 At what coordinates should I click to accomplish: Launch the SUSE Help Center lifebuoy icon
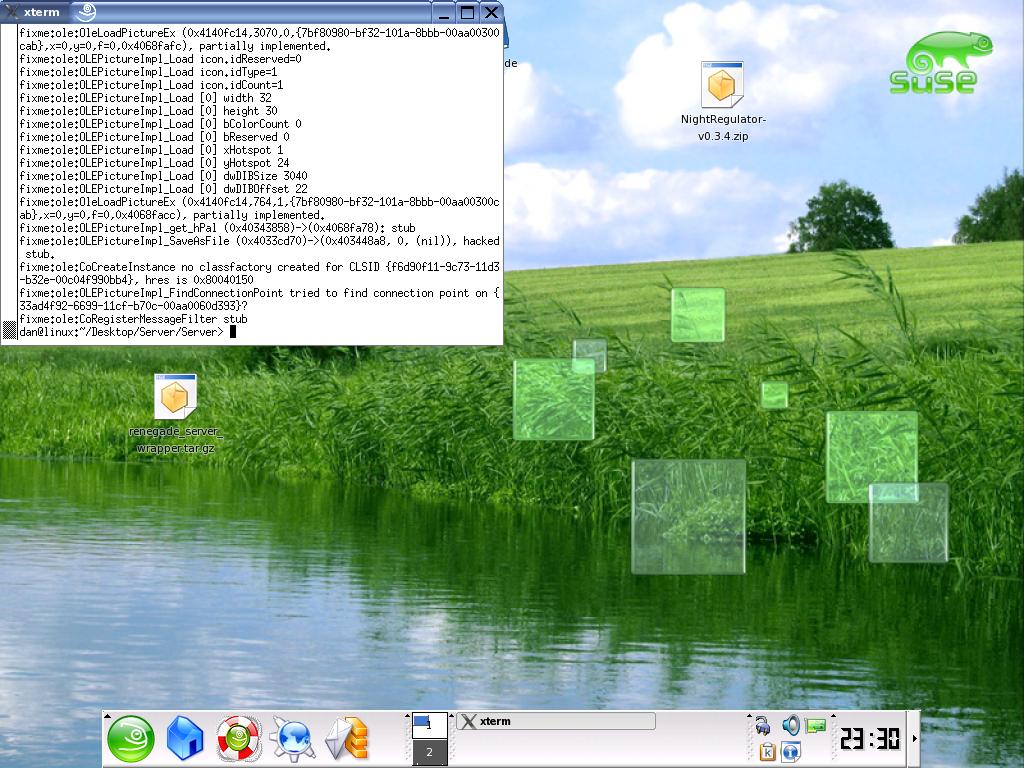pyautogui.click(x=238, y=739)
